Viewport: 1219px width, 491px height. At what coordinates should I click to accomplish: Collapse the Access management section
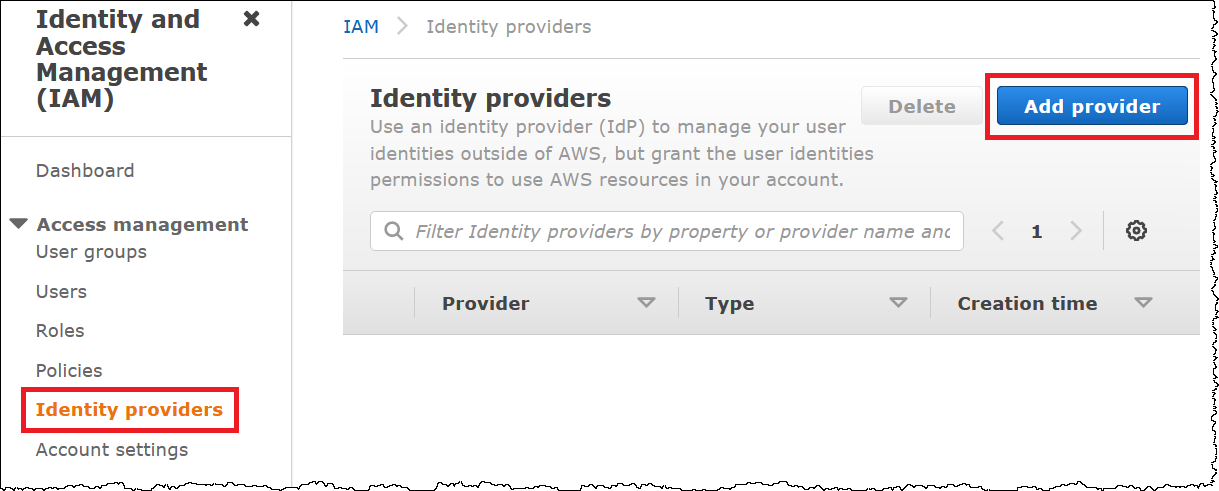[x=19, y=224]
